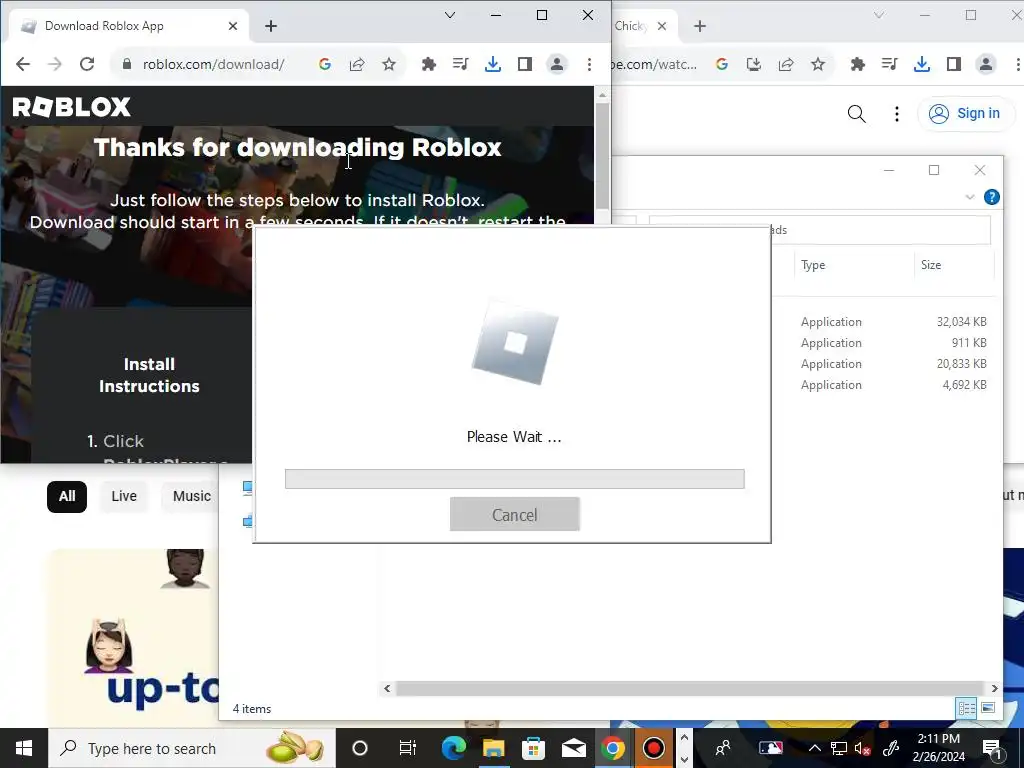Click Google icon in YouTube window address bar
Screen dimensions: 1024x768
722,64
